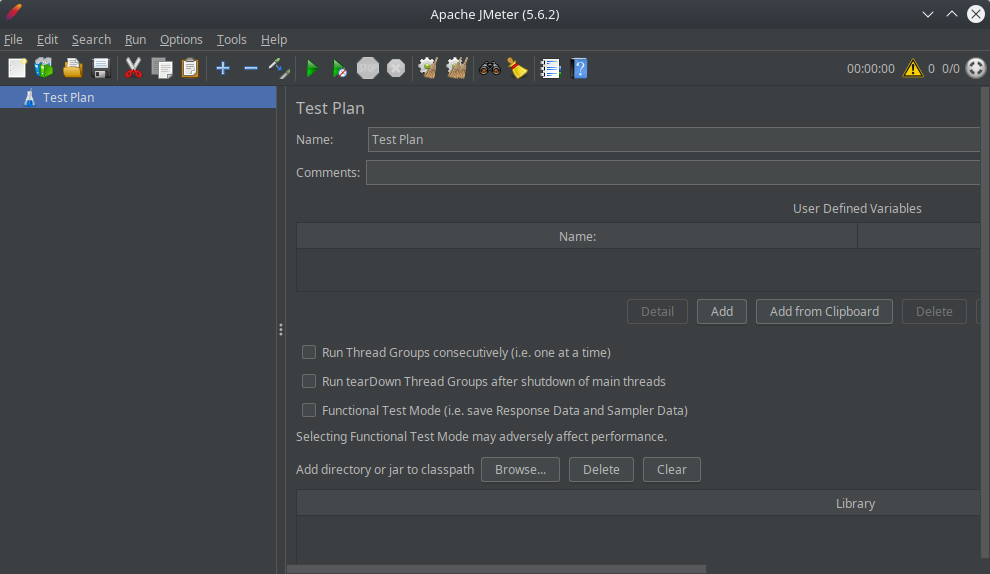Save the test plan with floppy icon

pyautogui.click(x=101, y=68)
